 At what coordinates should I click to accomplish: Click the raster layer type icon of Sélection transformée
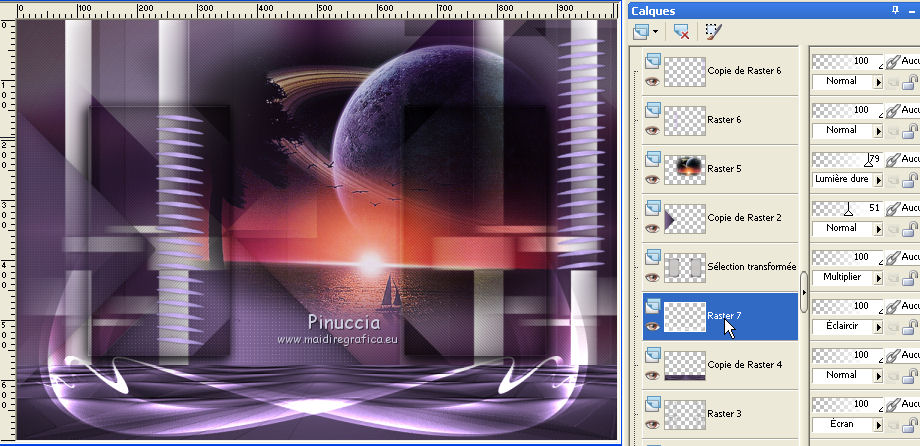(x=652, y=256)
